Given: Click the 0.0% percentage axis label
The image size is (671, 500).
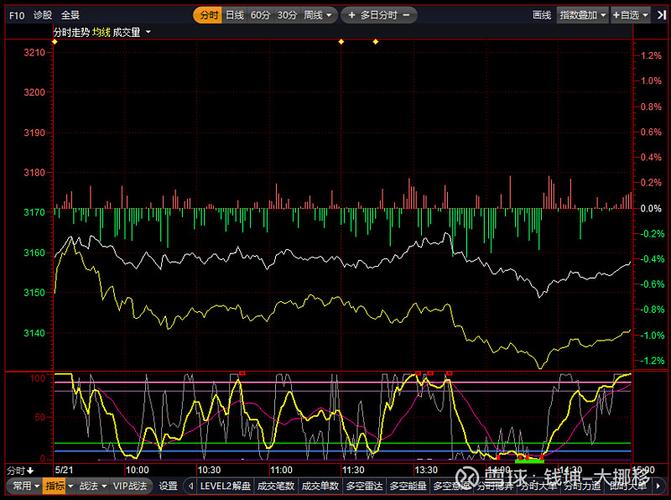Looking at the screenshot, I should click(x=651, y=208).
